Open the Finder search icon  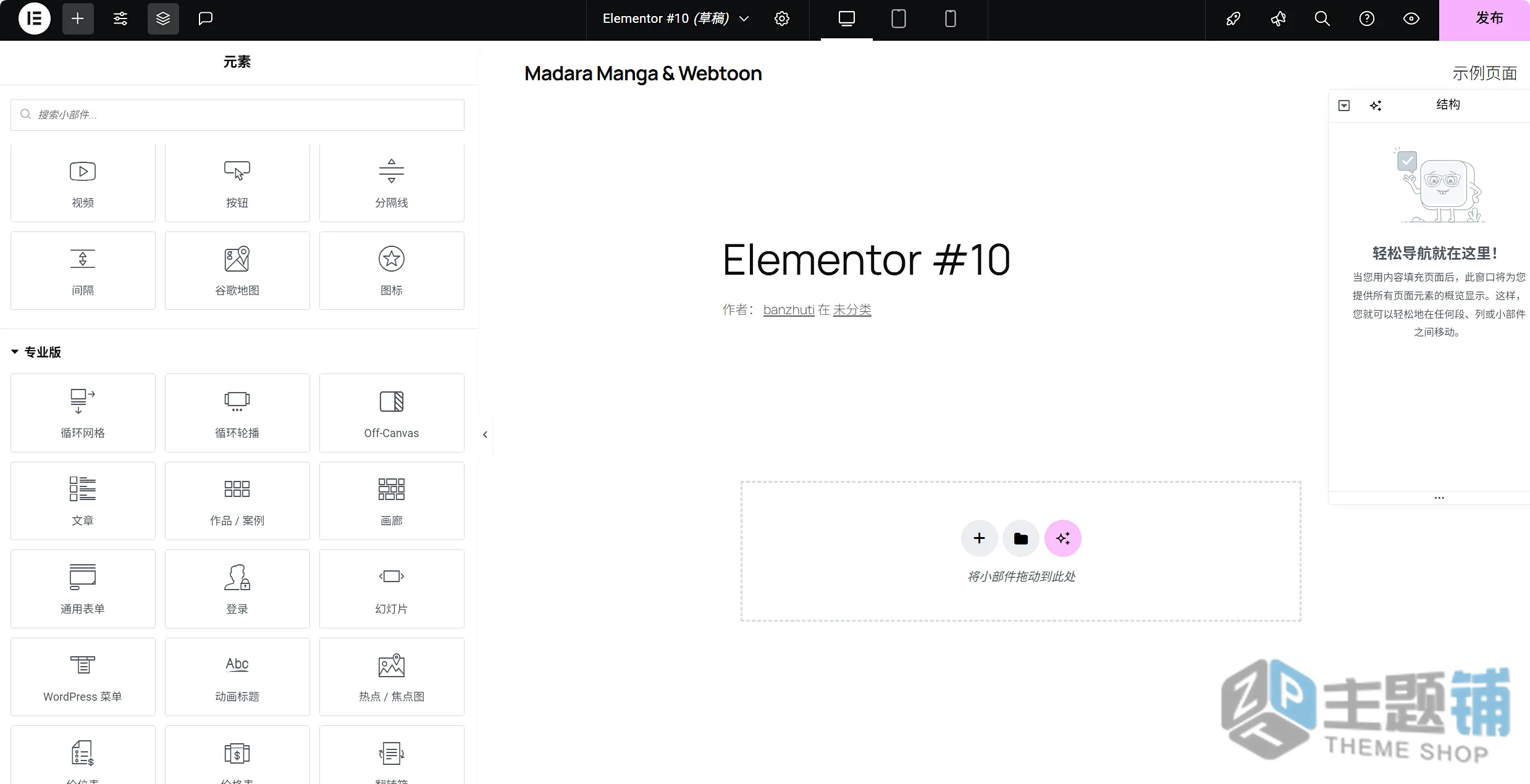point(1322,19)
